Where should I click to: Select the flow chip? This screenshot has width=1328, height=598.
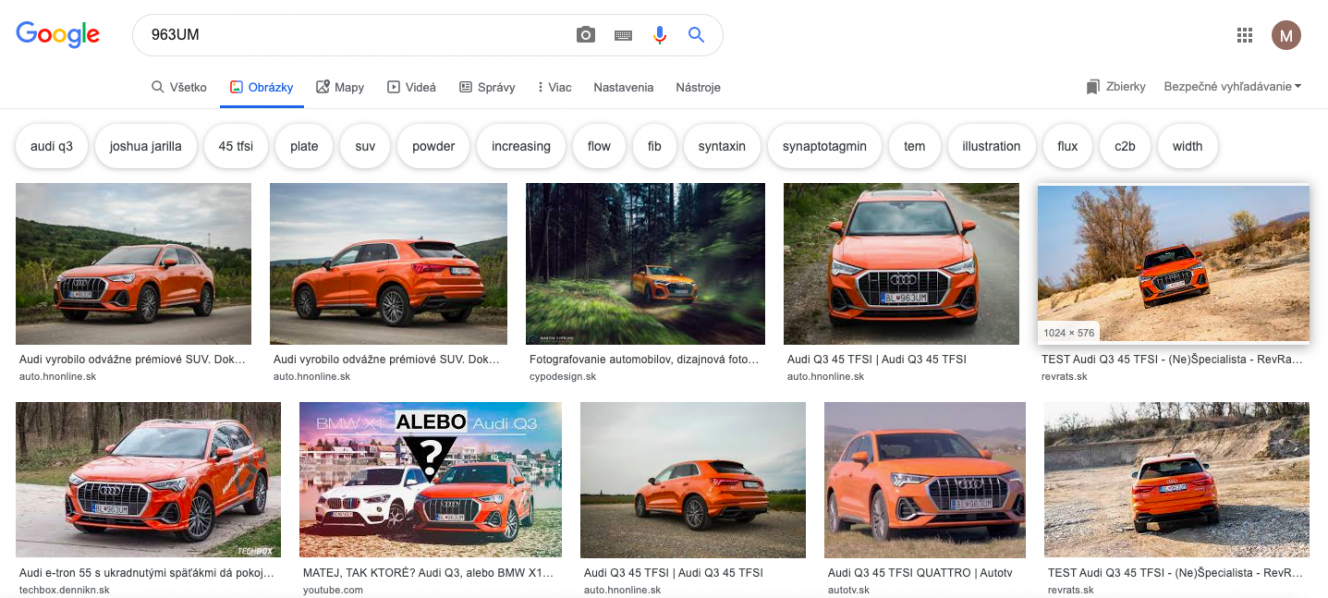pos(599,146)
